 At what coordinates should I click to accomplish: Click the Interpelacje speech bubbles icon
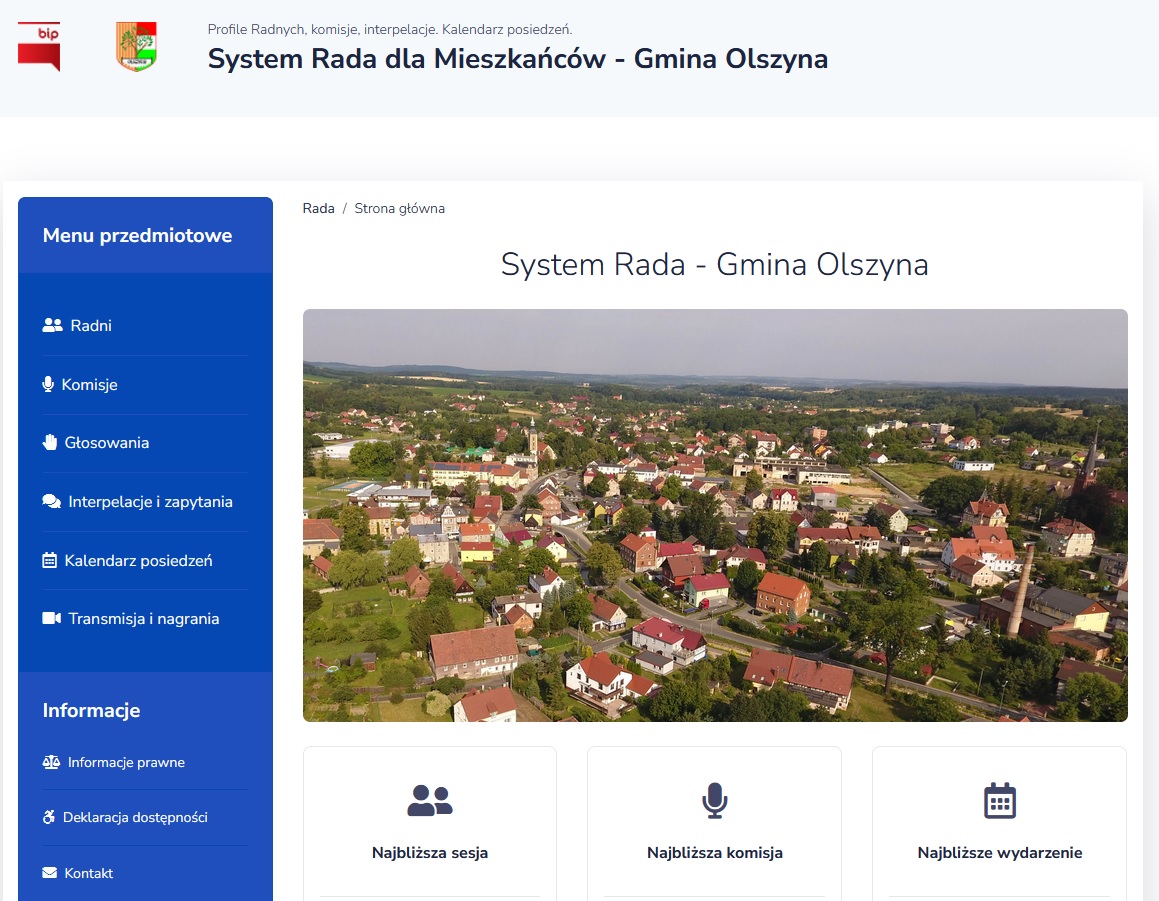pyautogui.click(x=52, y=502)
